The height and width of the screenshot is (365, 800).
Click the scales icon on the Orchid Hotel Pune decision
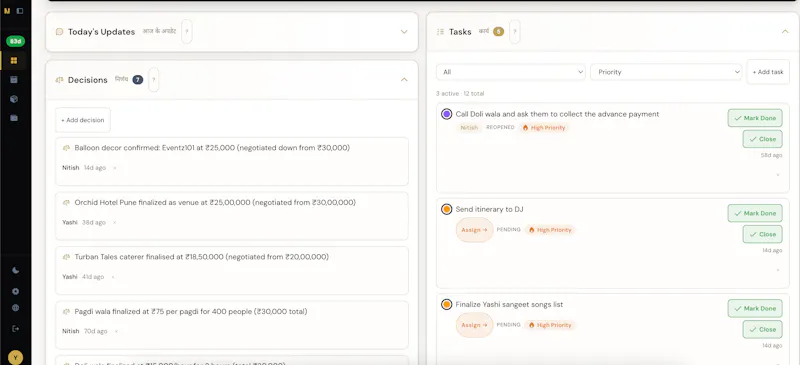[66, 203]
